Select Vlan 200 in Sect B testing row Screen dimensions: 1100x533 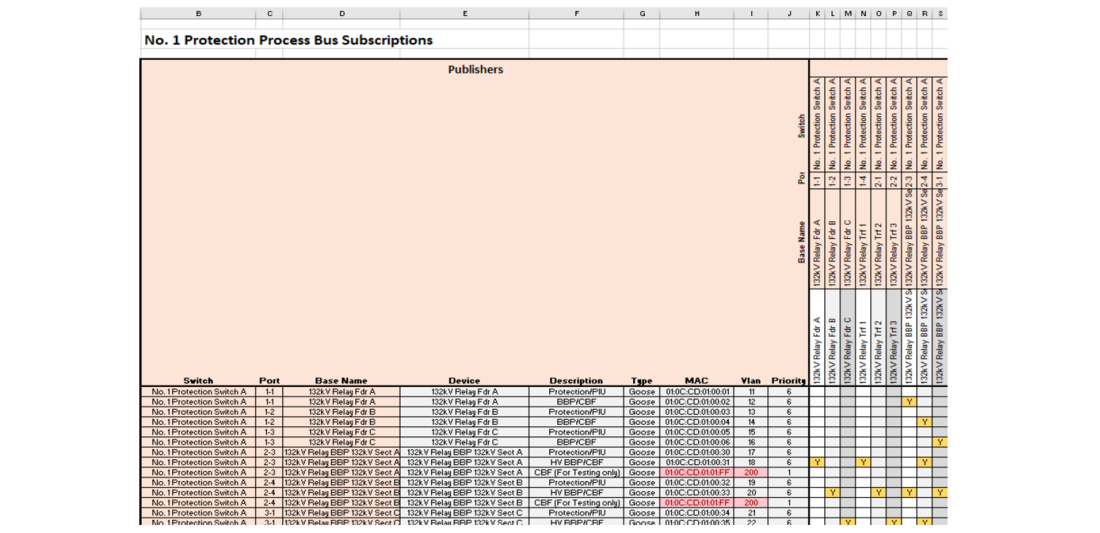coord(751,503)
